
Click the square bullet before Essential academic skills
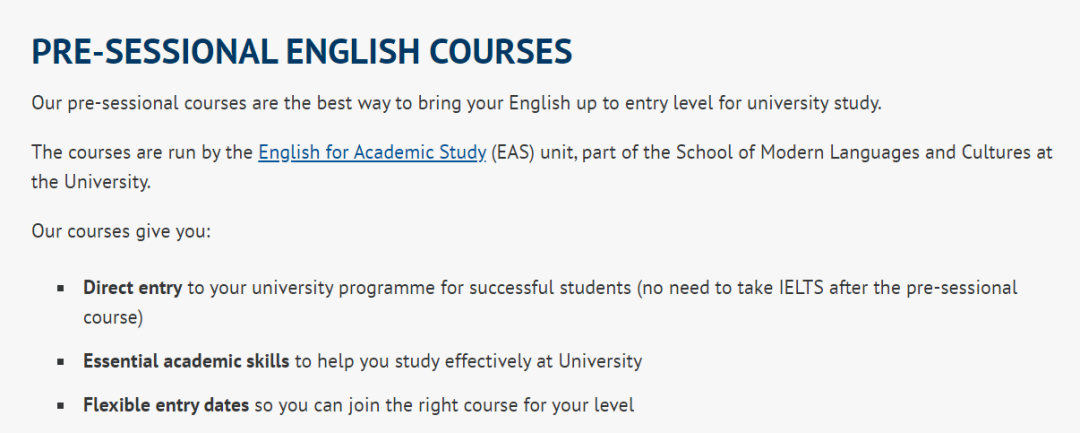coord(61,362)
